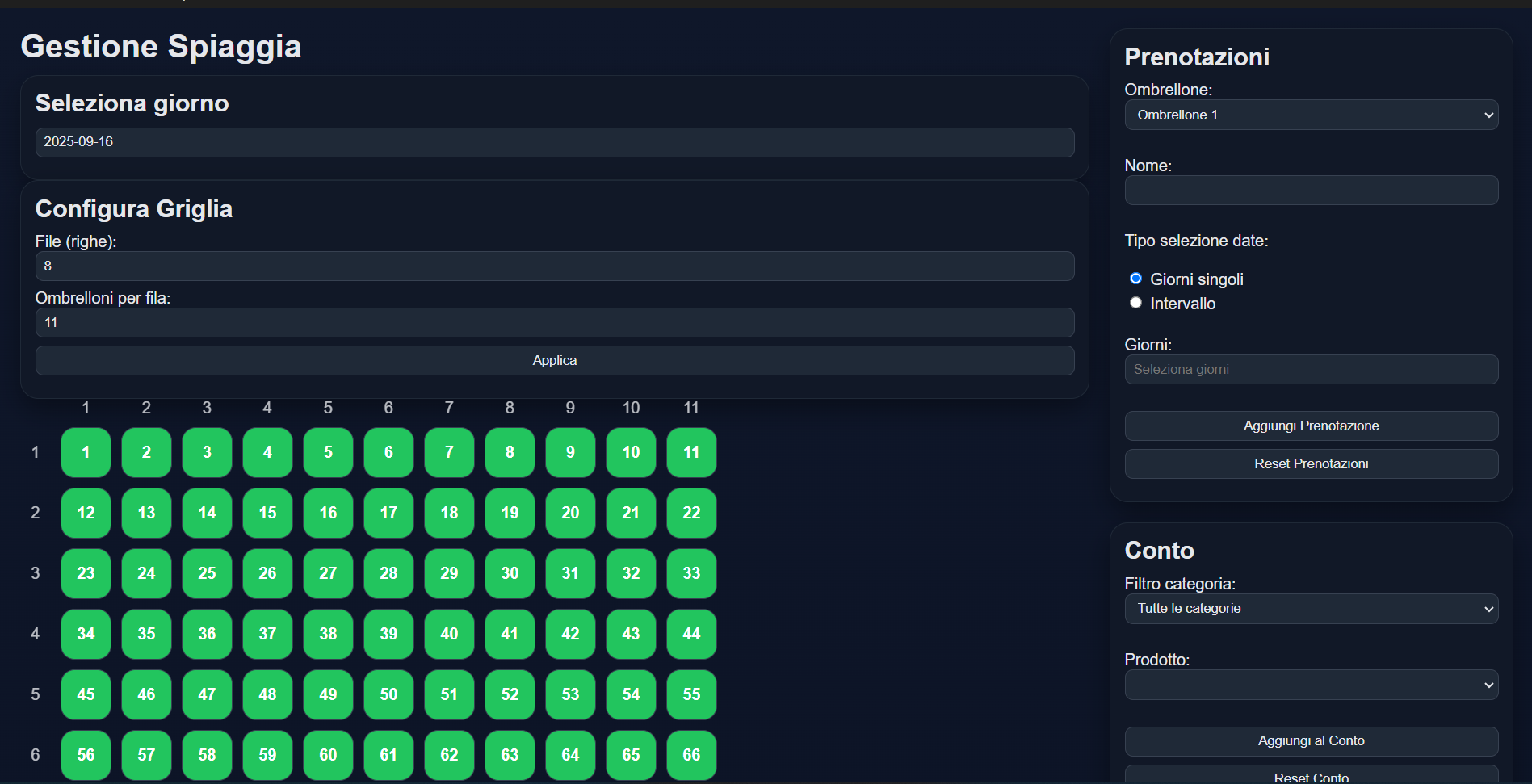Click Aggiungi Prenotazione button

click(x=1311, y=426)
